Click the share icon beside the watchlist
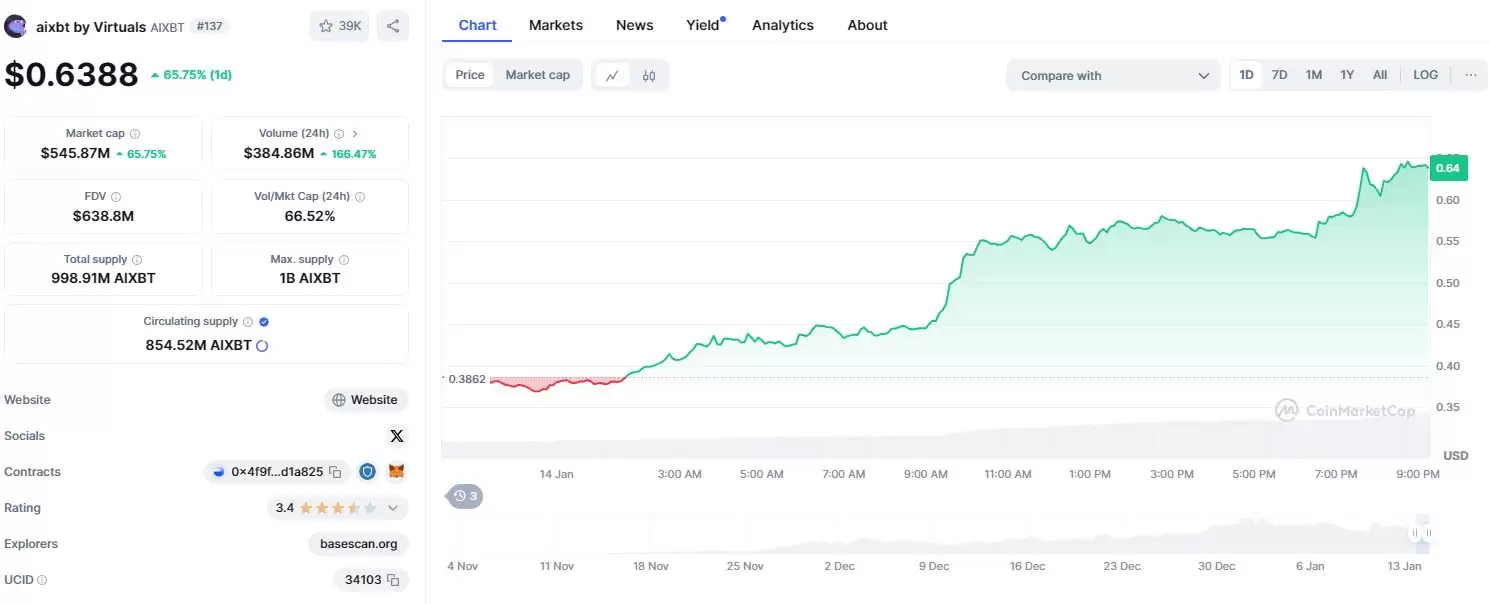This screenshot has height=604, width=1490. [x=393, y=26]
